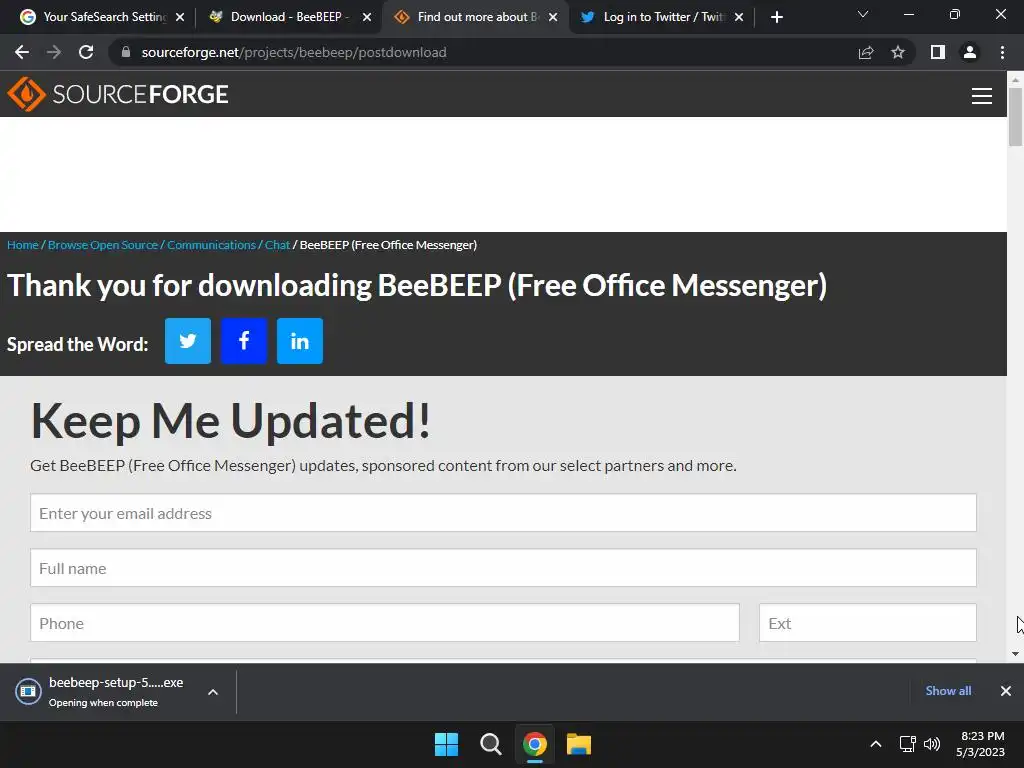Show all downloads
Image resolution: width=1024 pixels, height=768 pixels.
click(948, 691)
